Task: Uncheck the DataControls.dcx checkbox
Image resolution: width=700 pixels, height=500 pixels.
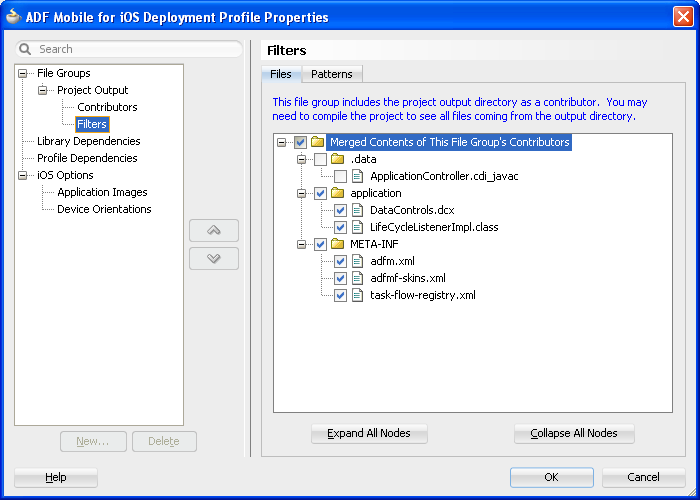Action: [x=340, y=210]
